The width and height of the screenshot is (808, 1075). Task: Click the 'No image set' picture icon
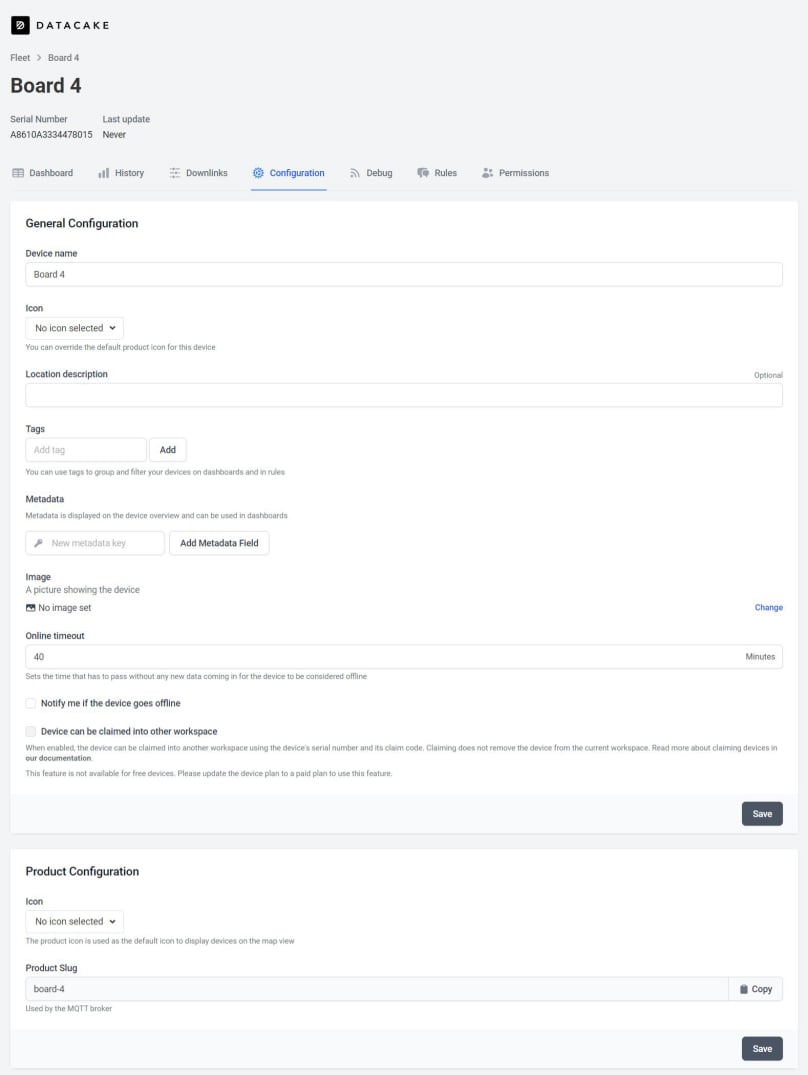click(29, 607)
